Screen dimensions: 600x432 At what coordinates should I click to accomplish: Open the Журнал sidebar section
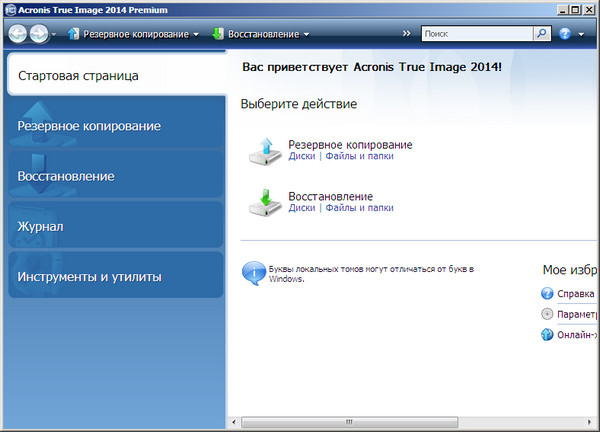[115, 227]
